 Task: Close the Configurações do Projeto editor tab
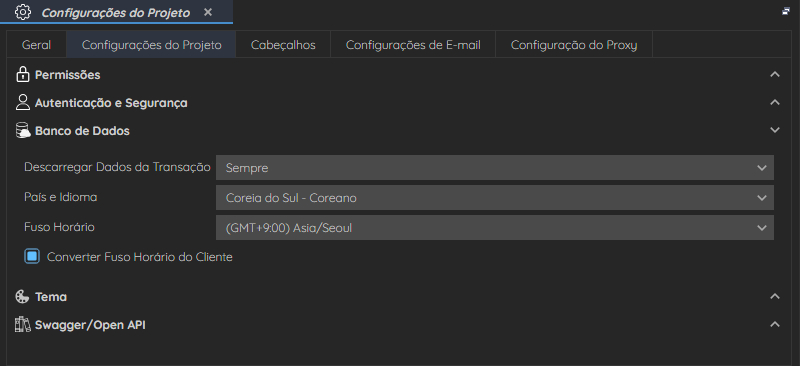coord(208,12)
